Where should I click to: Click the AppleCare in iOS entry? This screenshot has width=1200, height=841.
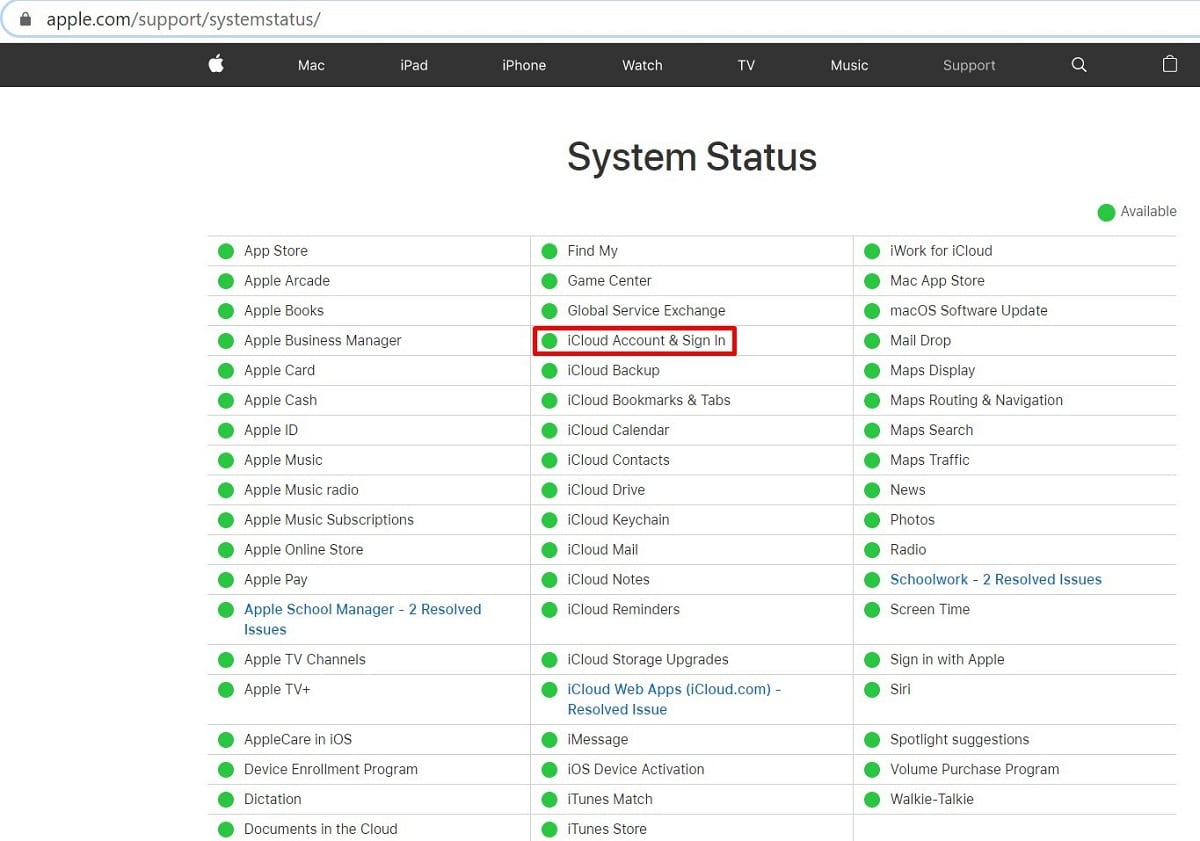298,739
